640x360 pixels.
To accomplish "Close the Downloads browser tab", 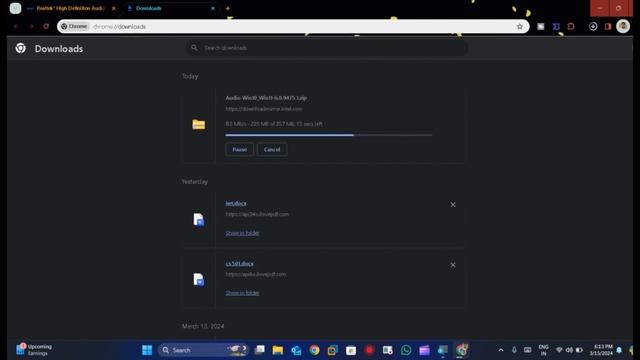I will point(213,8).
